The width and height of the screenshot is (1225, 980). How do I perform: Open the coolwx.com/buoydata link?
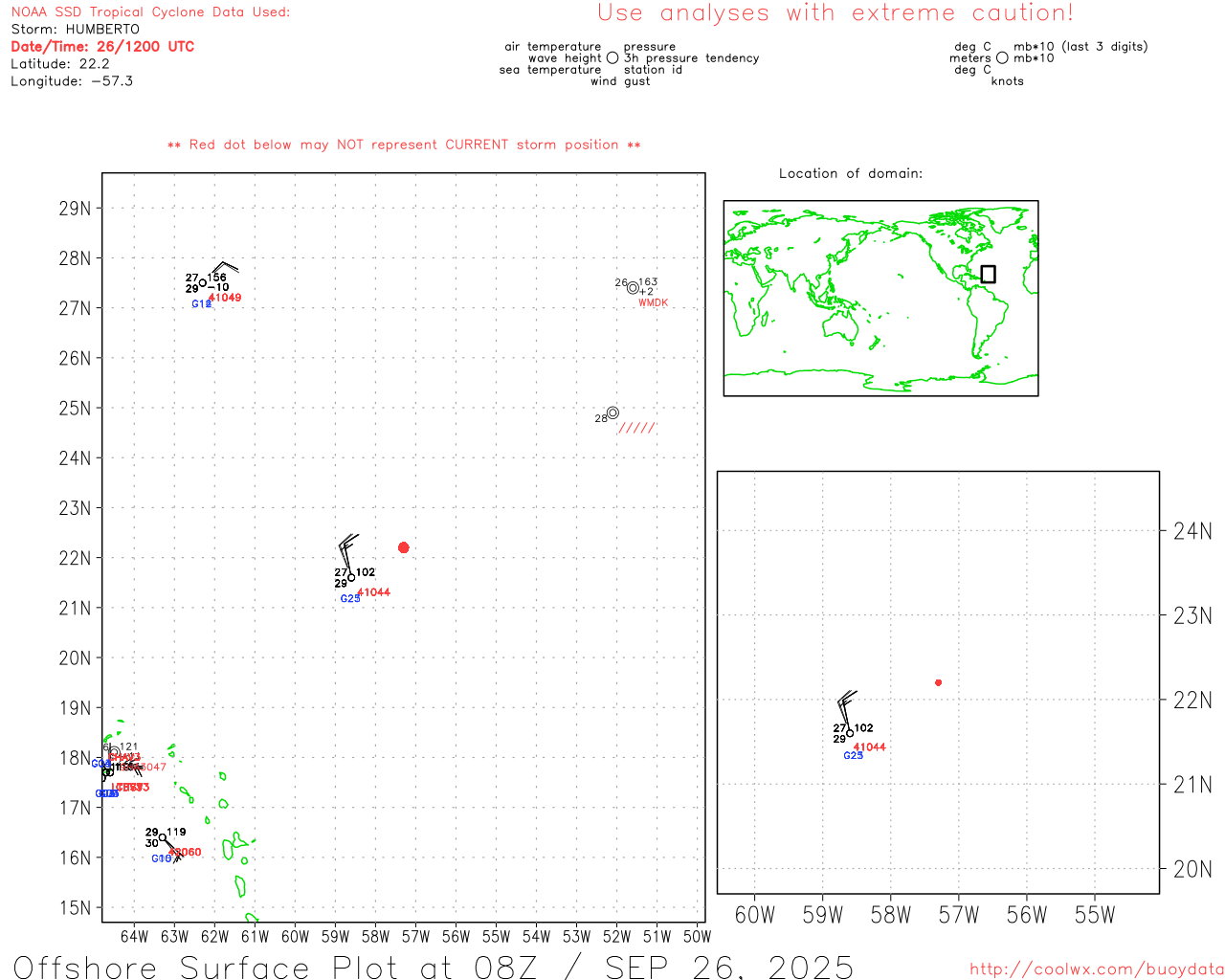tap(1097, 969)
